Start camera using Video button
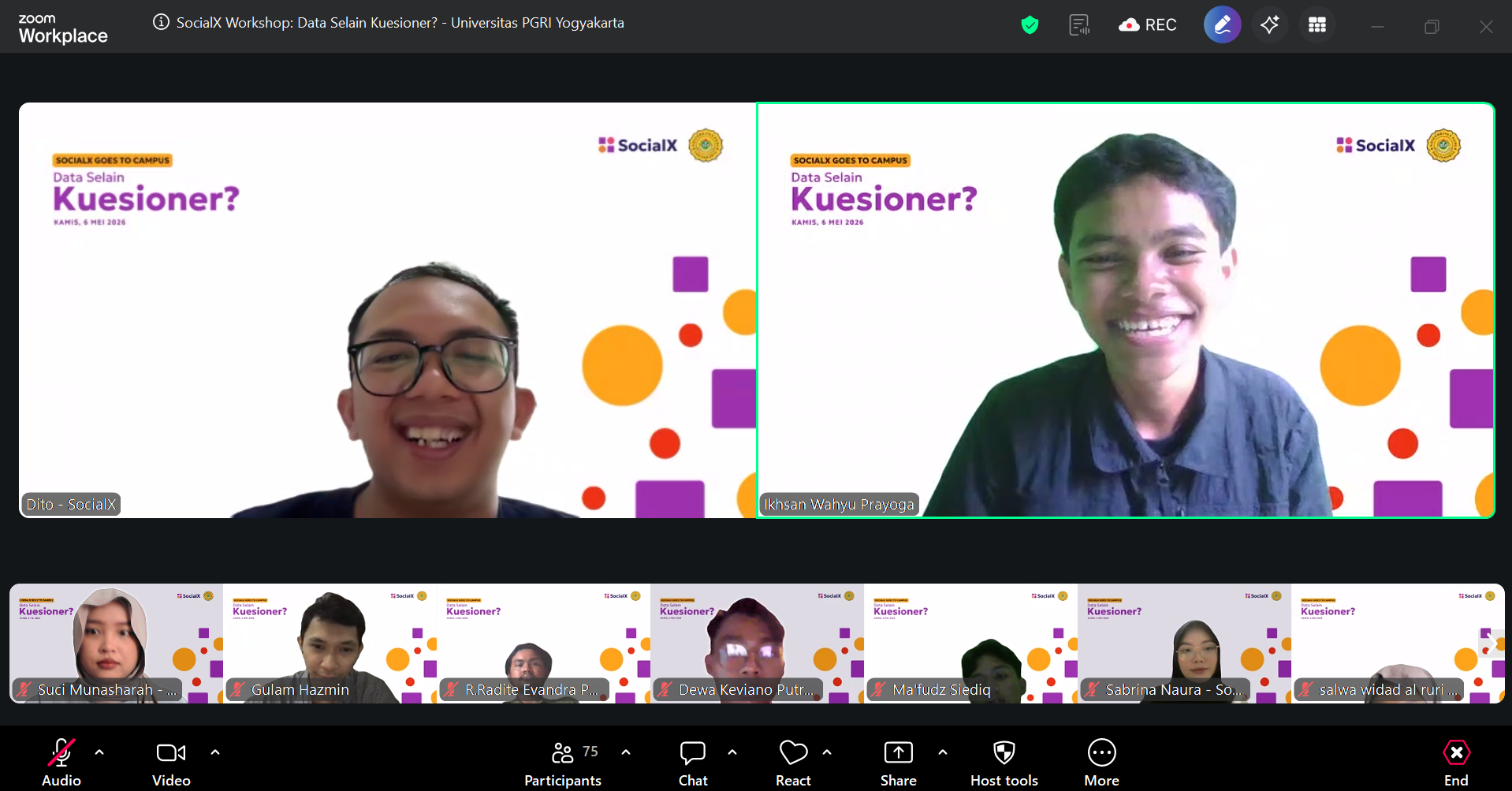Screen dimensions: 1512x791 tap(171, 762)
